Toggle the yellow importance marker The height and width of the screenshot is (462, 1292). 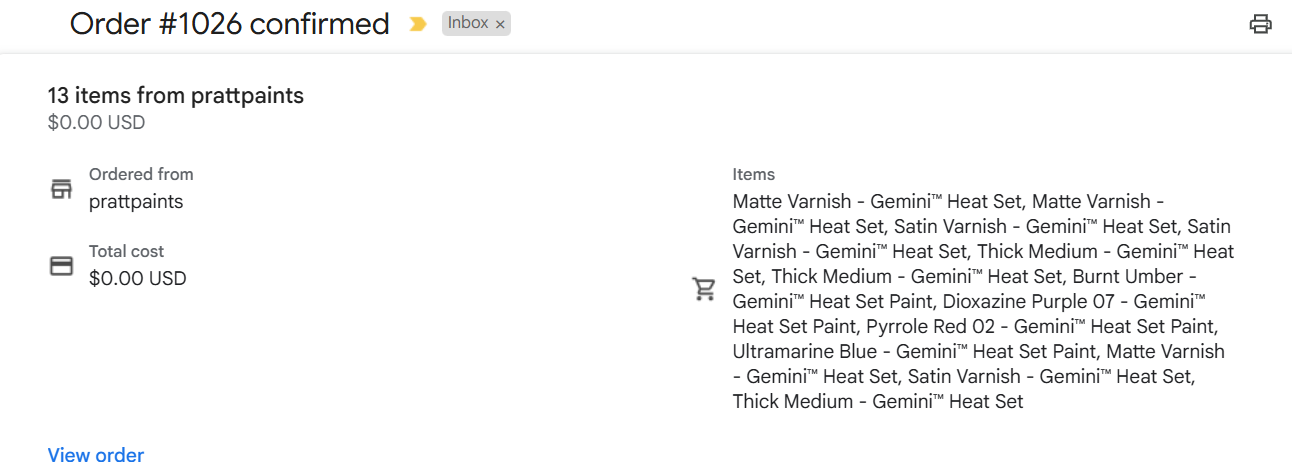[x=418, y=24]
